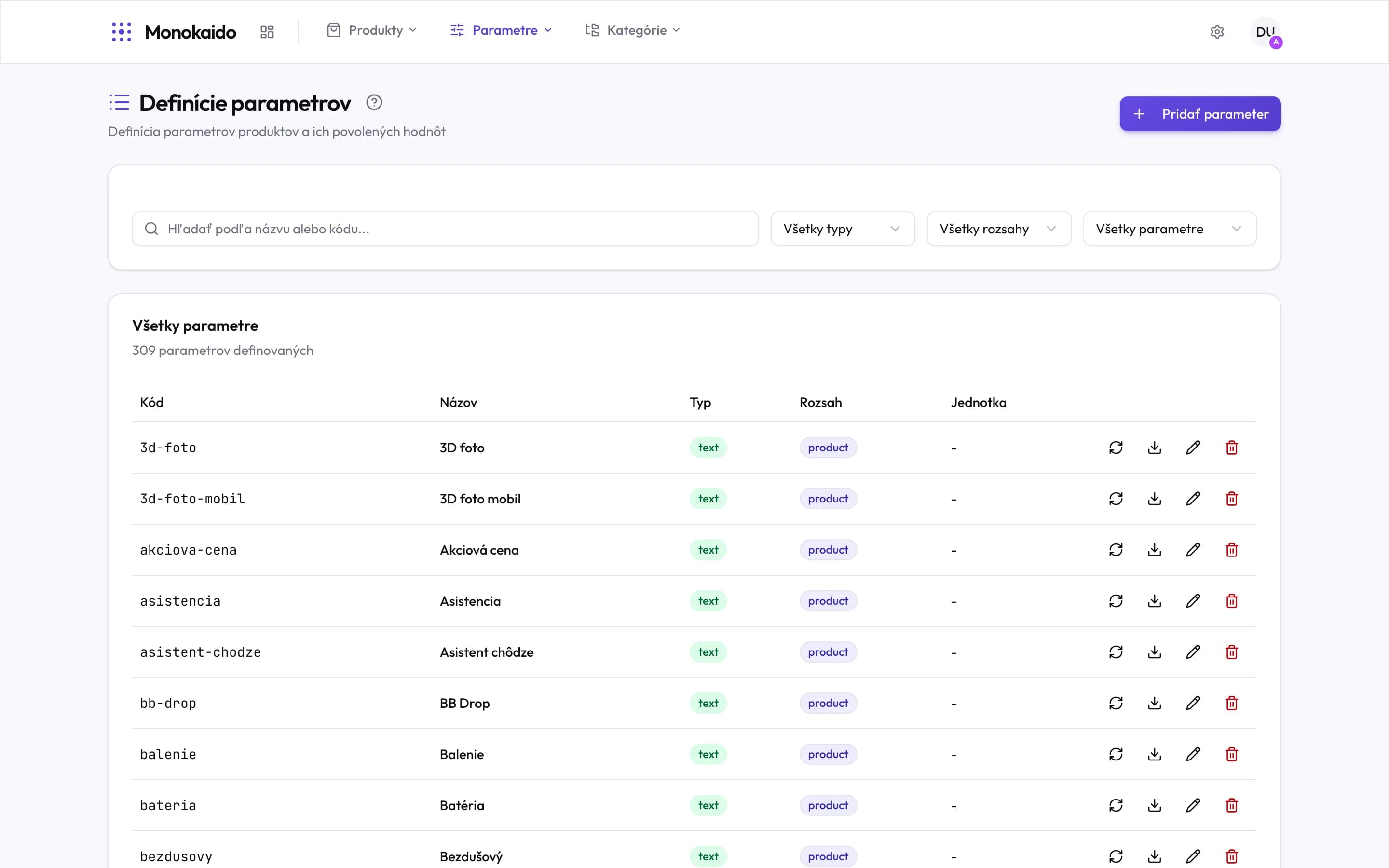
Task: Edit the bb-drop parameter
Action: pos(1193,703)
